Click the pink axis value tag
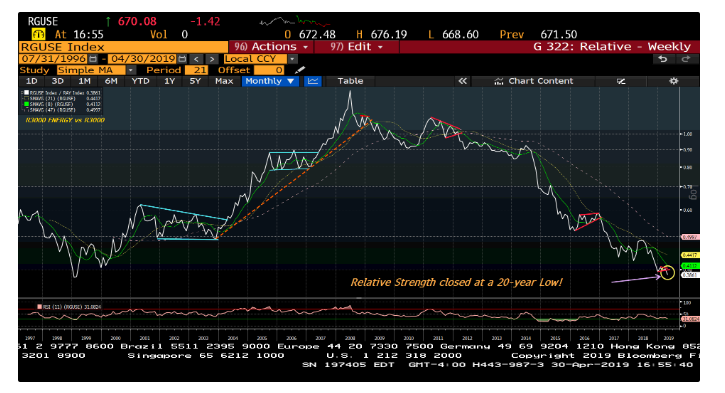The image size is (725, 393). [x=690, y=237]
